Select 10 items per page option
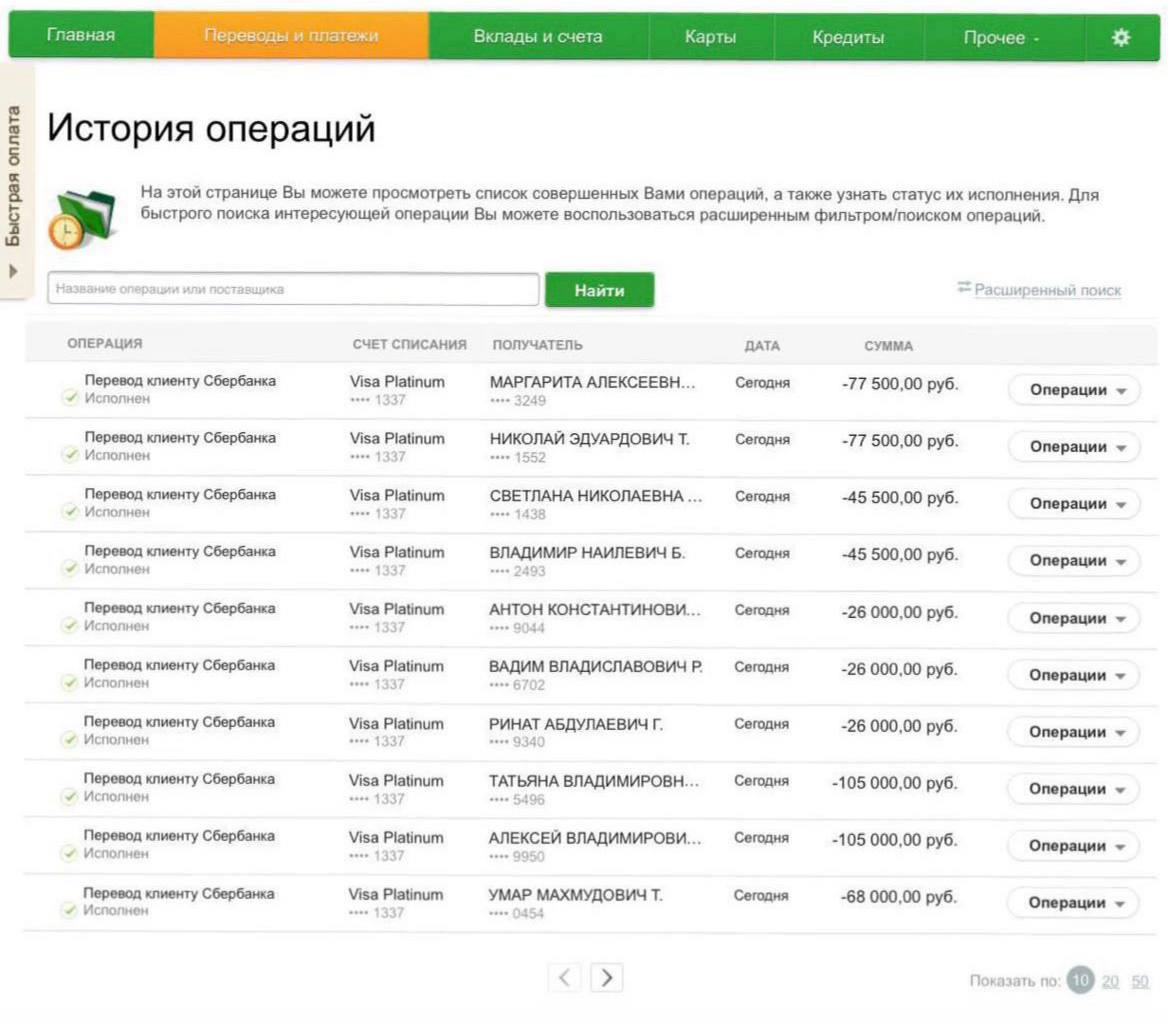The width and height of the screenshot is (1169, 1025). tap(1080, 980)
